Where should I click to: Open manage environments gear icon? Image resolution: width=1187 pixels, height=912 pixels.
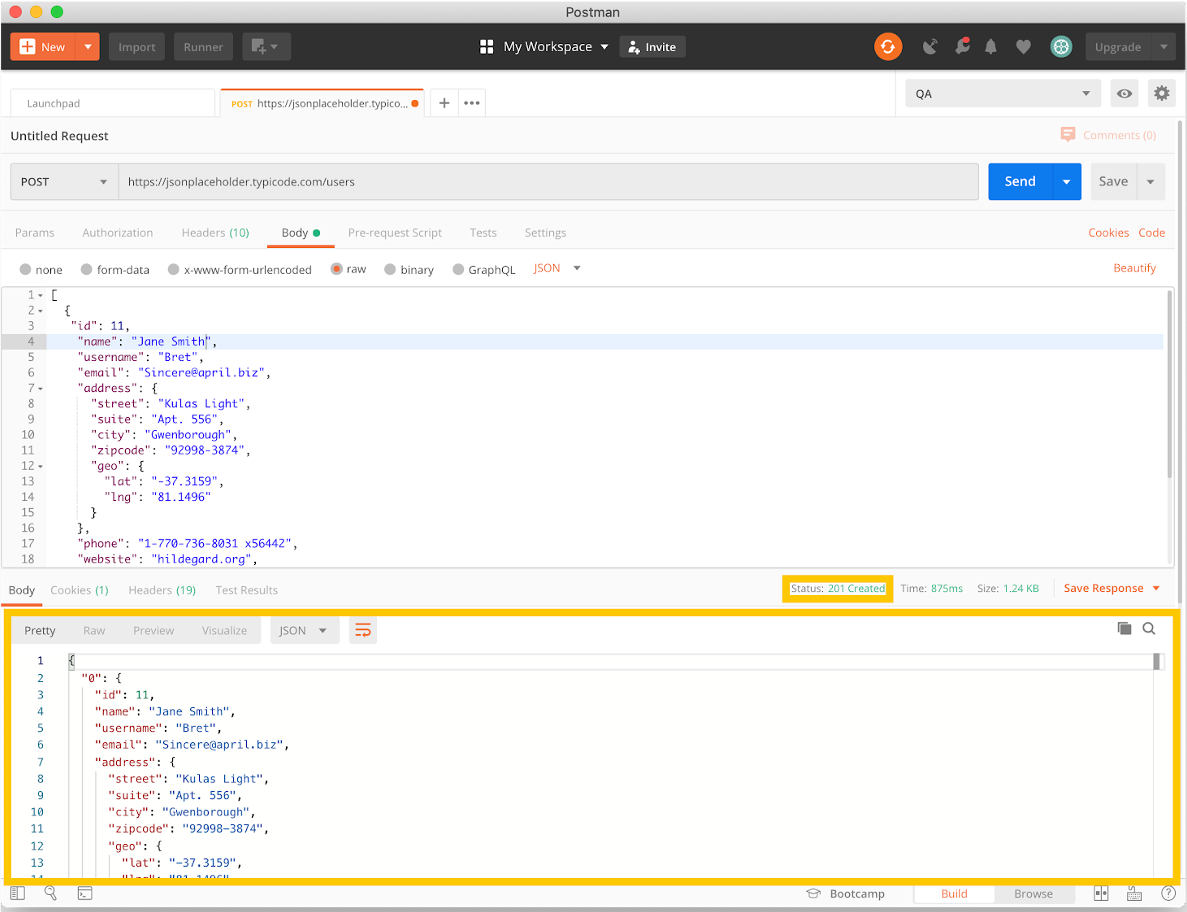(x=1161, y=94)
